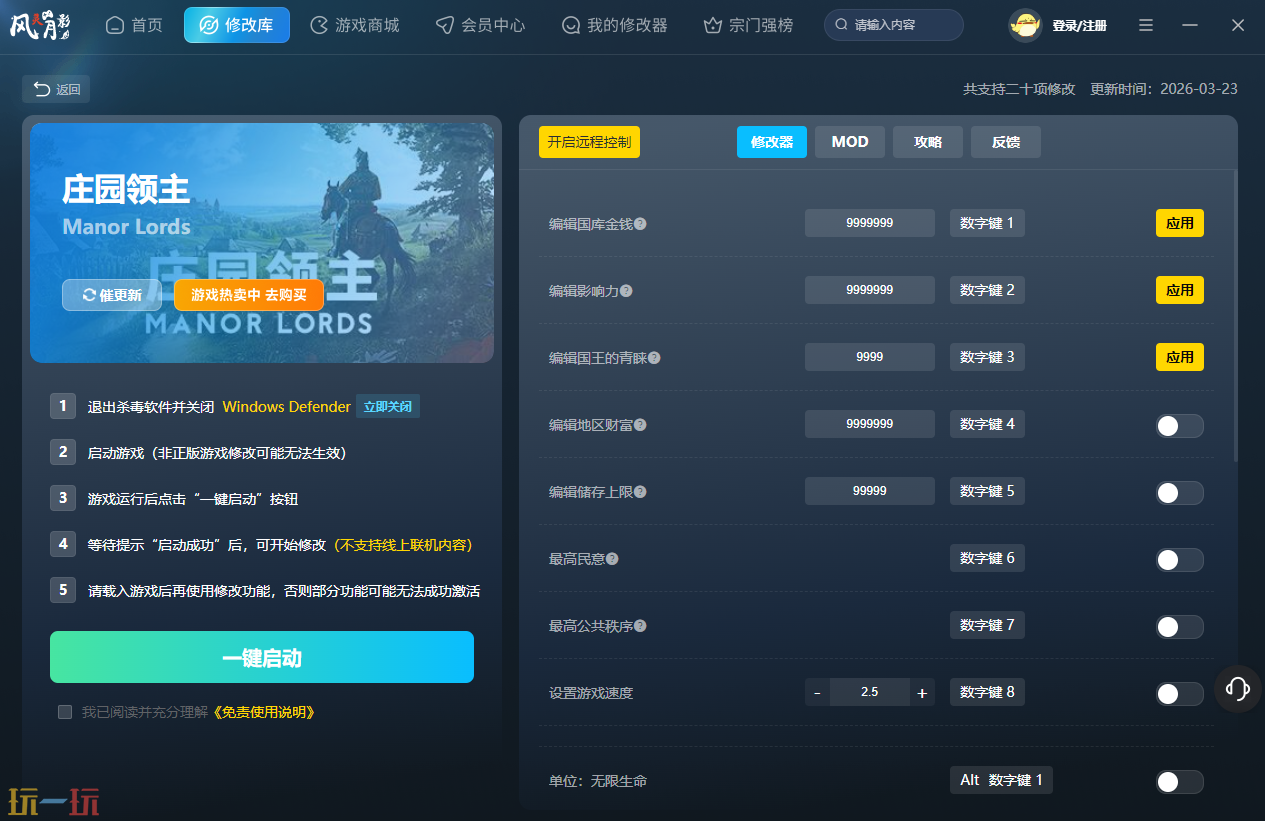1265x821 pixels.
Task: Open the hamburger menu icon in title bar
Action: (x=1146, y=25)
